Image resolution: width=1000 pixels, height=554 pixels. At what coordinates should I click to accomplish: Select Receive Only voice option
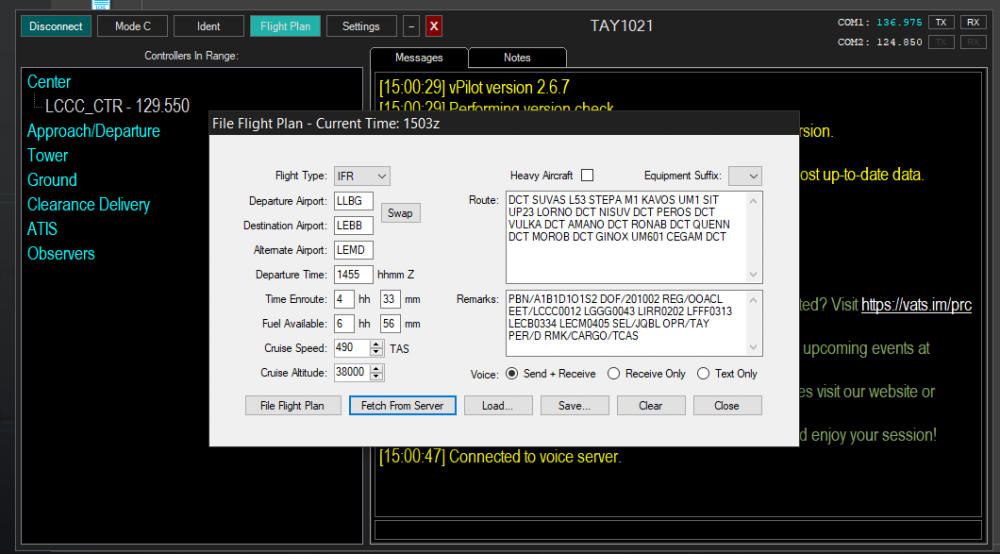(x=616, y=374)
